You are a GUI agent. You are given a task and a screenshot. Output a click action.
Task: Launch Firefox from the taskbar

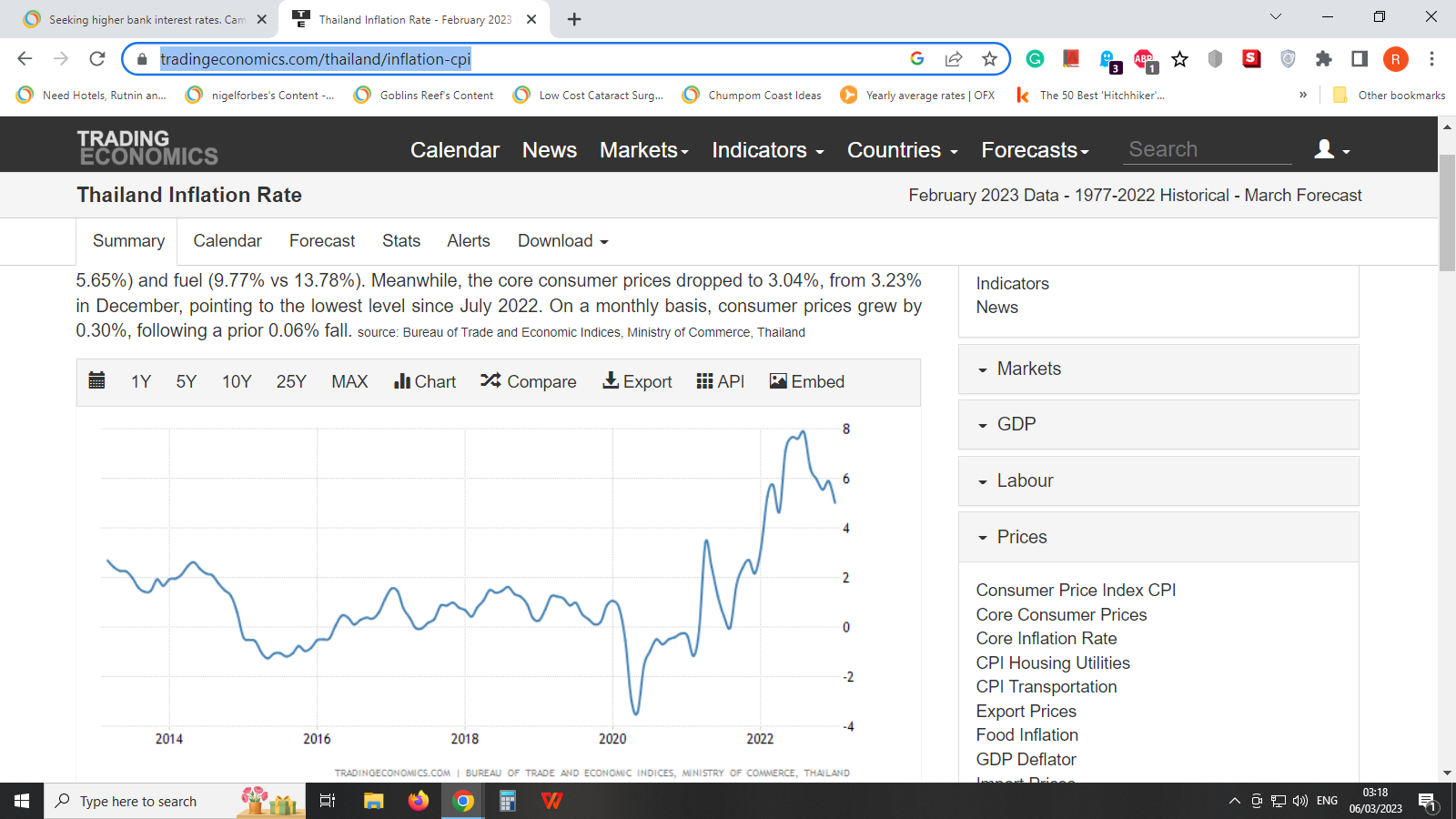click(419, 801)
